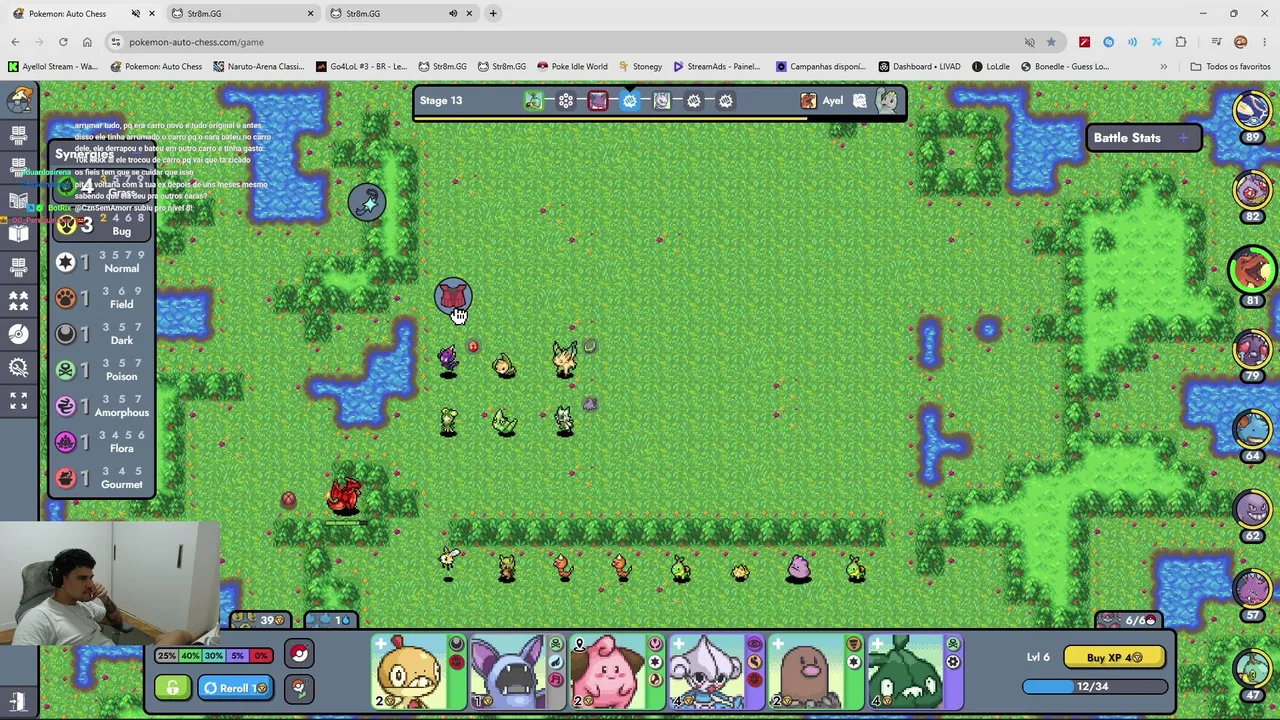This screenshot has height=720, width=1280.
Task: Click the Pokeball icon beside shop odds
Action: [x=299, y=655]
